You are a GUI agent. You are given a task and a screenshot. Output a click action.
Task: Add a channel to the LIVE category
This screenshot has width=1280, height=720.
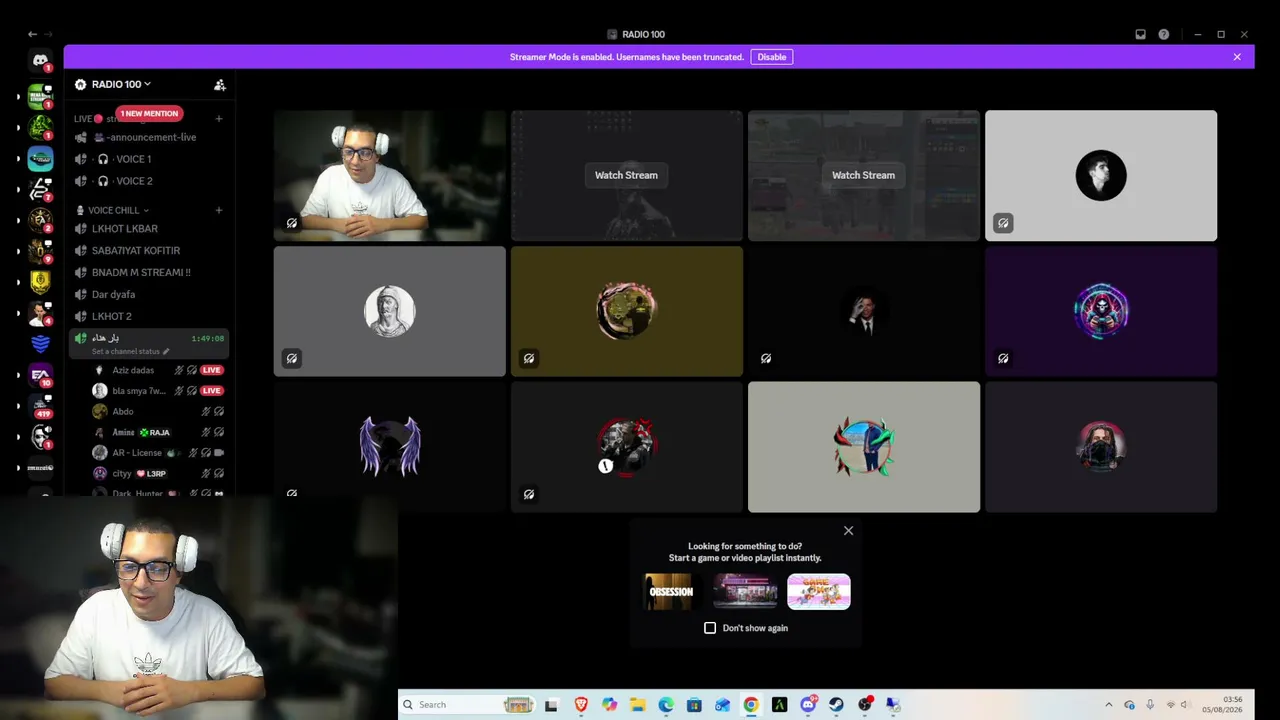tap(219, 119)
